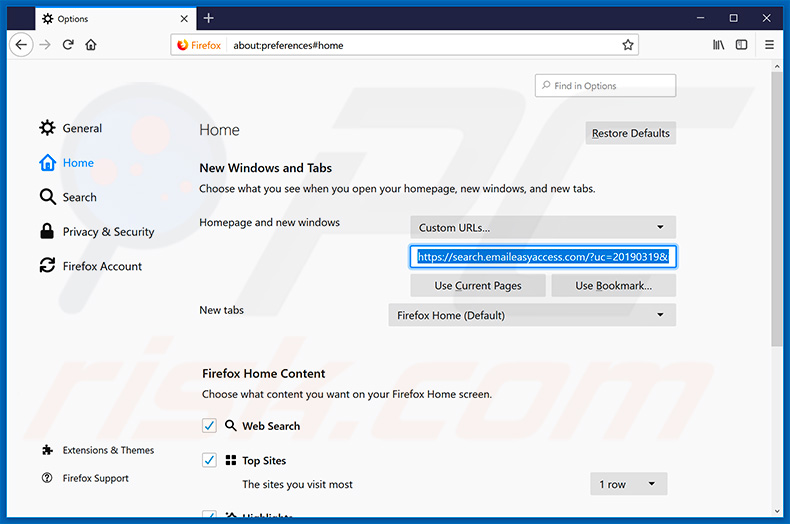Click the 'New tabs' label
Viewport: 790px width, 524px height.
point(221,310)
